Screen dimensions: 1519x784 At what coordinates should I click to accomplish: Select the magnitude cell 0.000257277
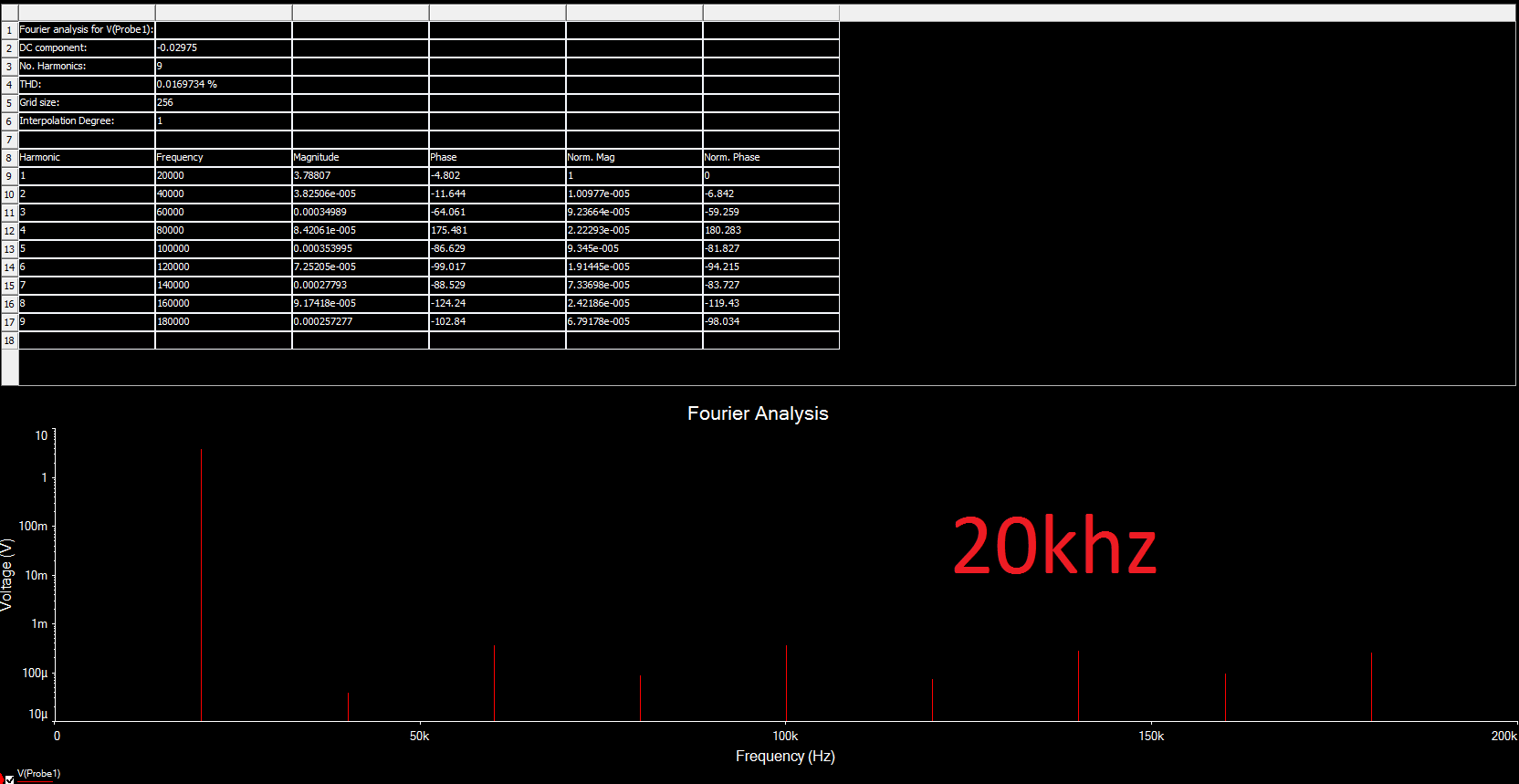(361, 322)
